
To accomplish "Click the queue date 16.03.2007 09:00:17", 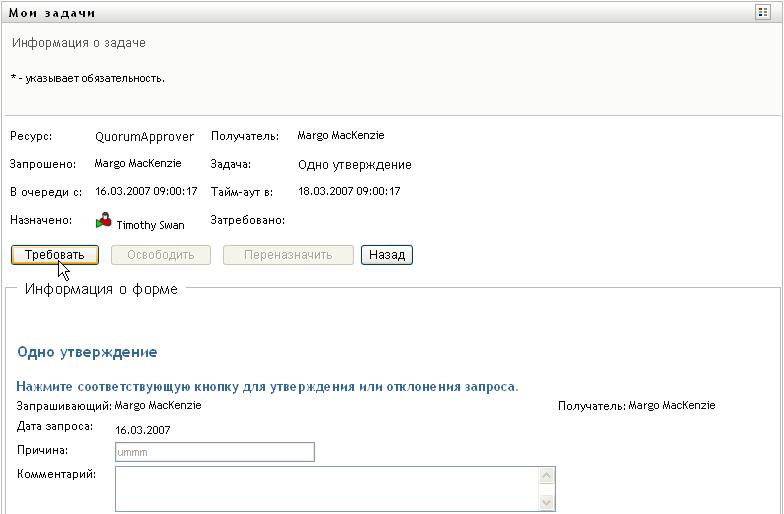I will tap(146, 191).
